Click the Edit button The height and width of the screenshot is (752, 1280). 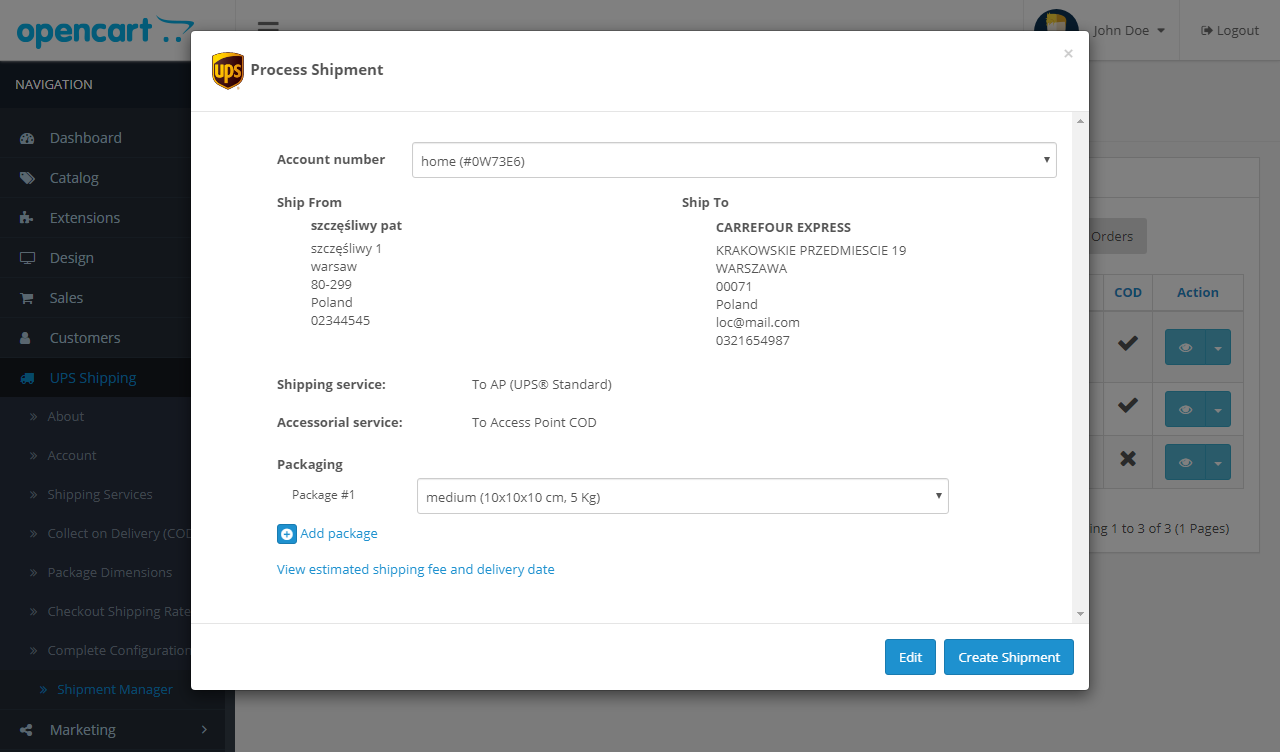[x=910, y=657]
